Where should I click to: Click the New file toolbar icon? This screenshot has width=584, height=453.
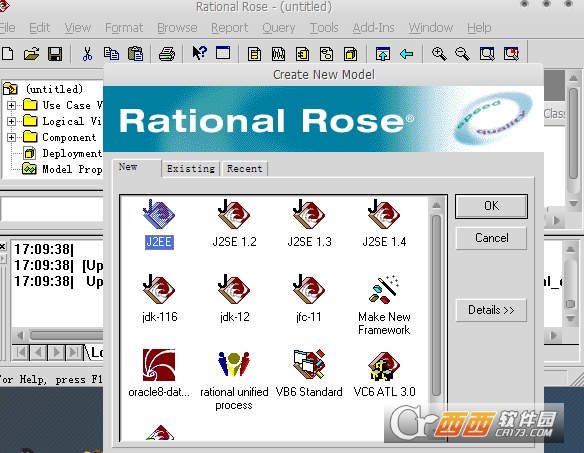click(7, 54)
